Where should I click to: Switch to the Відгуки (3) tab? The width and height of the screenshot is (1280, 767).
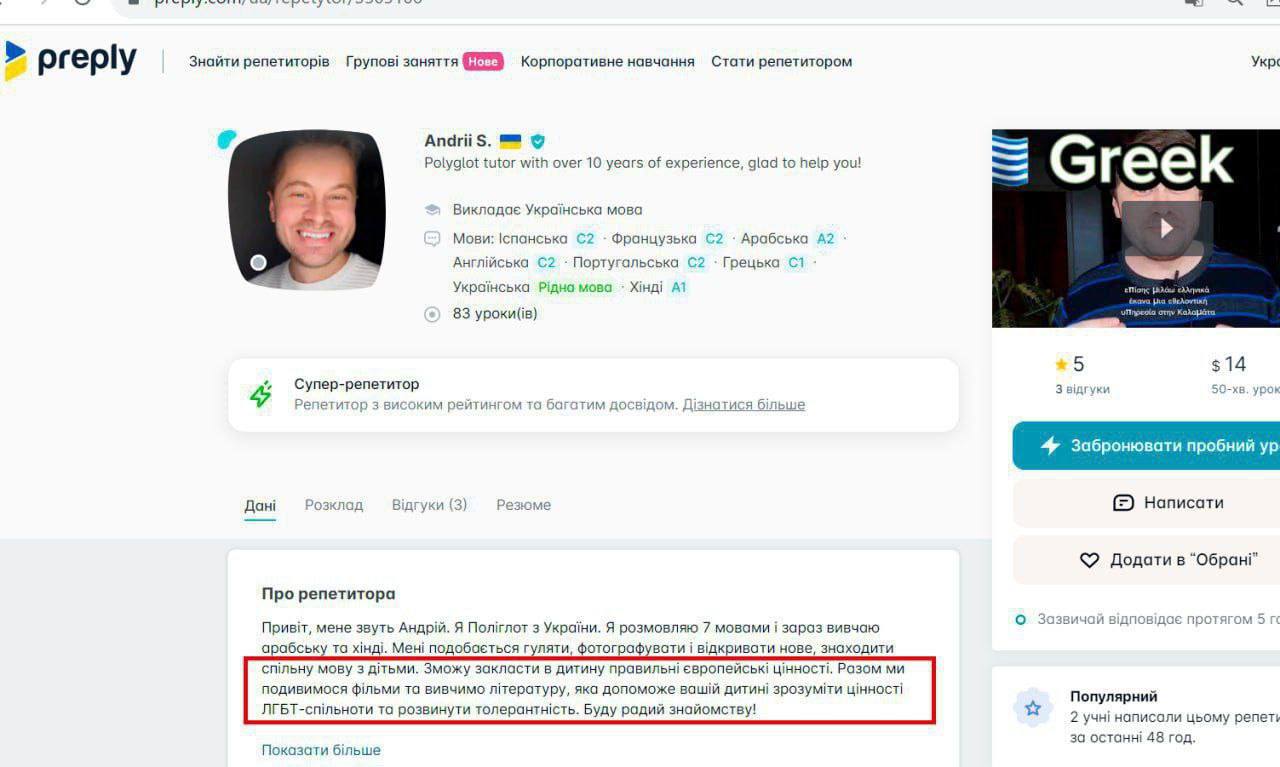pos(429,505)
